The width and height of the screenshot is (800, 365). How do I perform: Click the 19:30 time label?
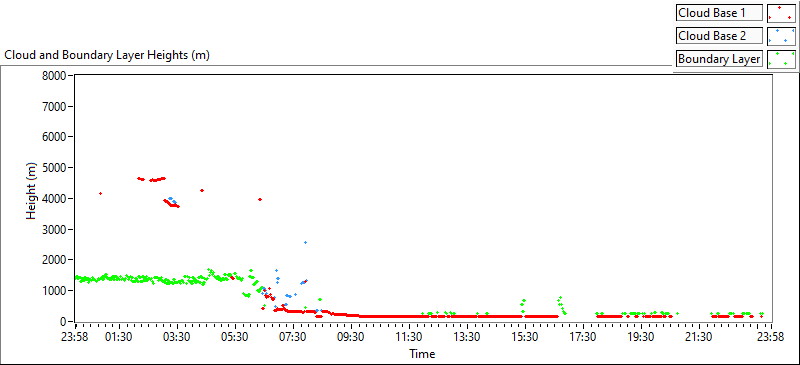[641, 337]
